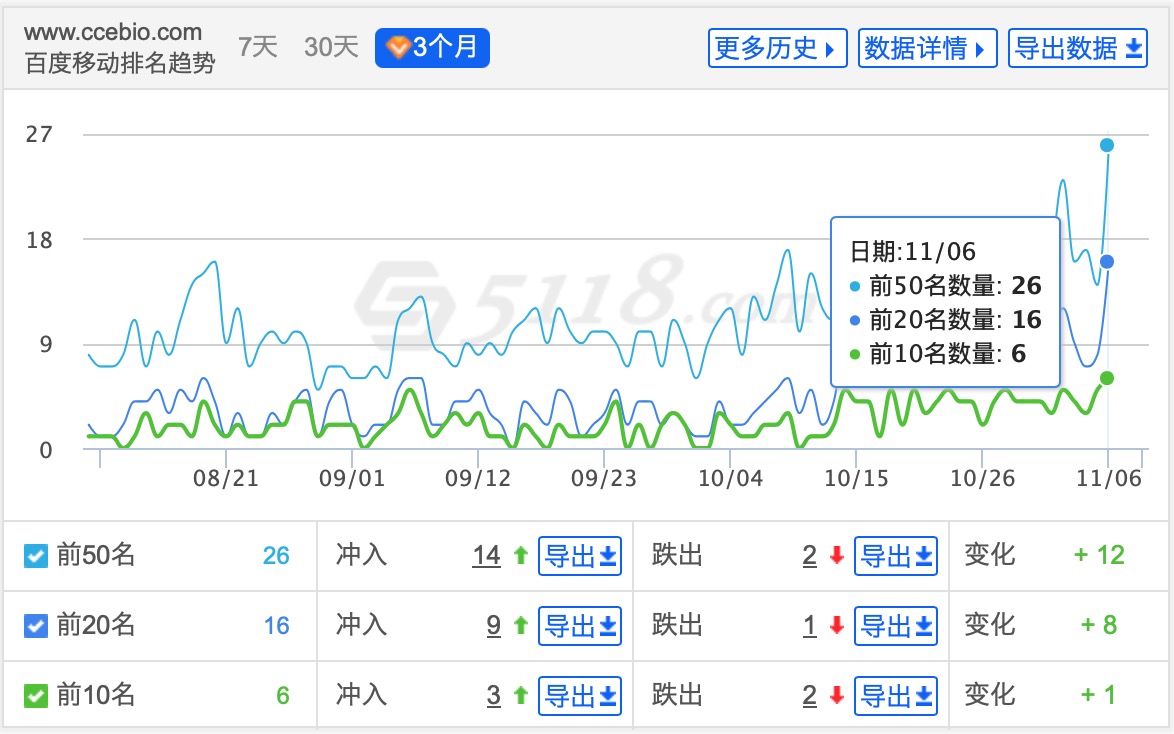Uncheck the 前50名 checkbox
This screenshot has height=734, width=1174.
[36, 555]
